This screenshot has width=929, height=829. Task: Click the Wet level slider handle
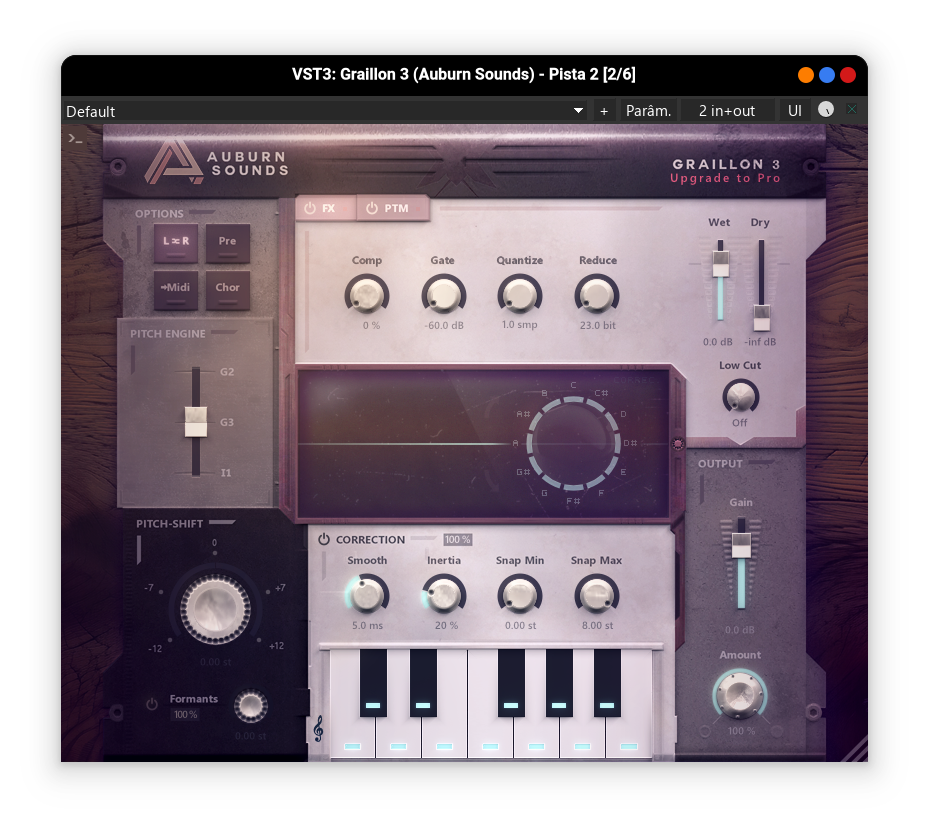point(720,263)
